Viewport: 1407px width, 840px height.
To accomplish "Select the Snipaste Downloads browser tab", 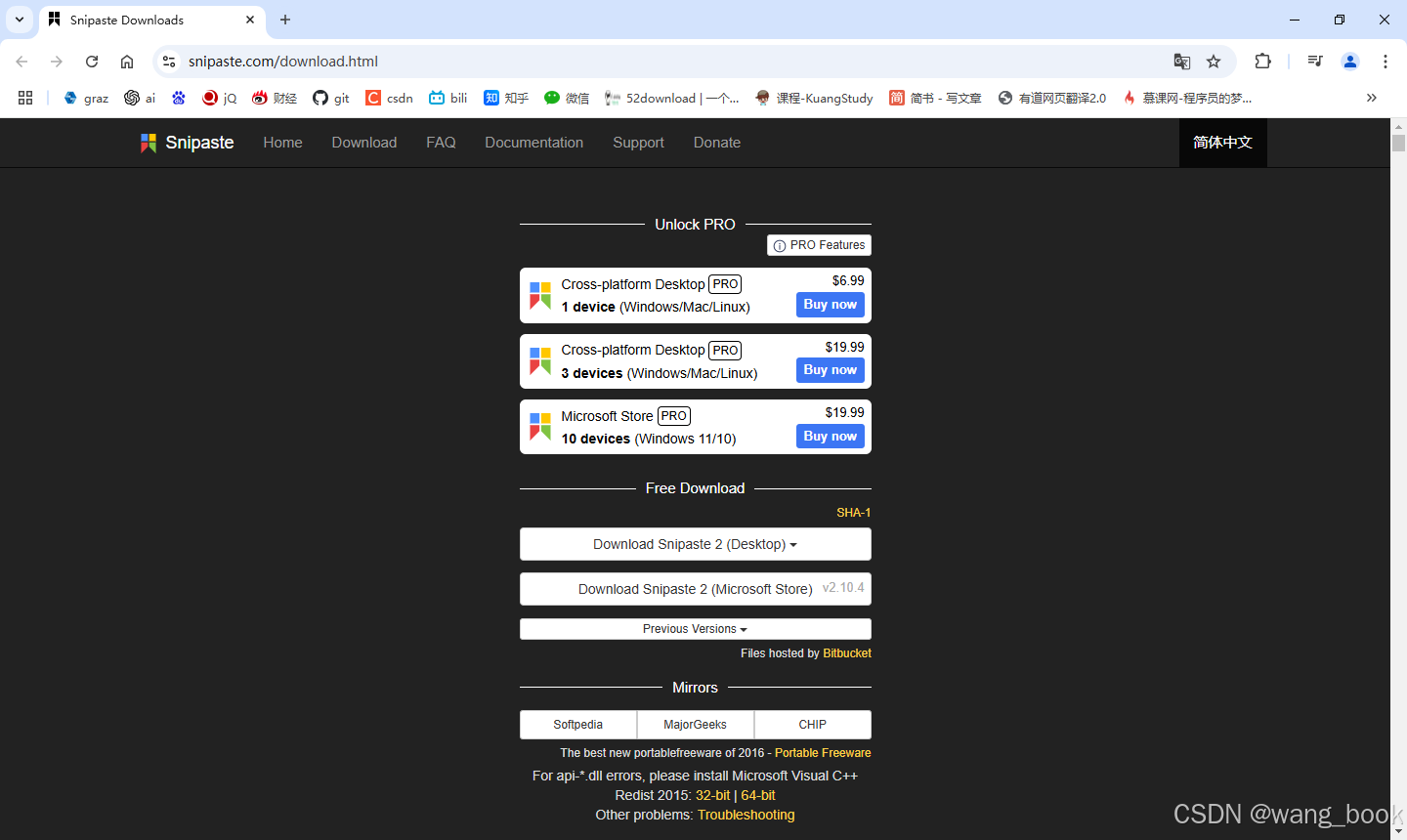I will click(x=151, y=20).
